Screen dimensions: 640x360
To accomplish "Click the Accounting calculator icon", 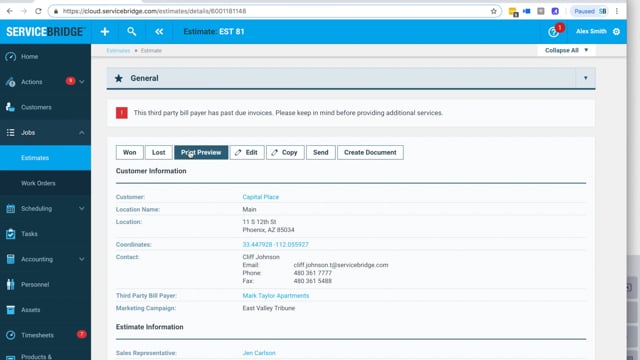I will coord(11,259).
